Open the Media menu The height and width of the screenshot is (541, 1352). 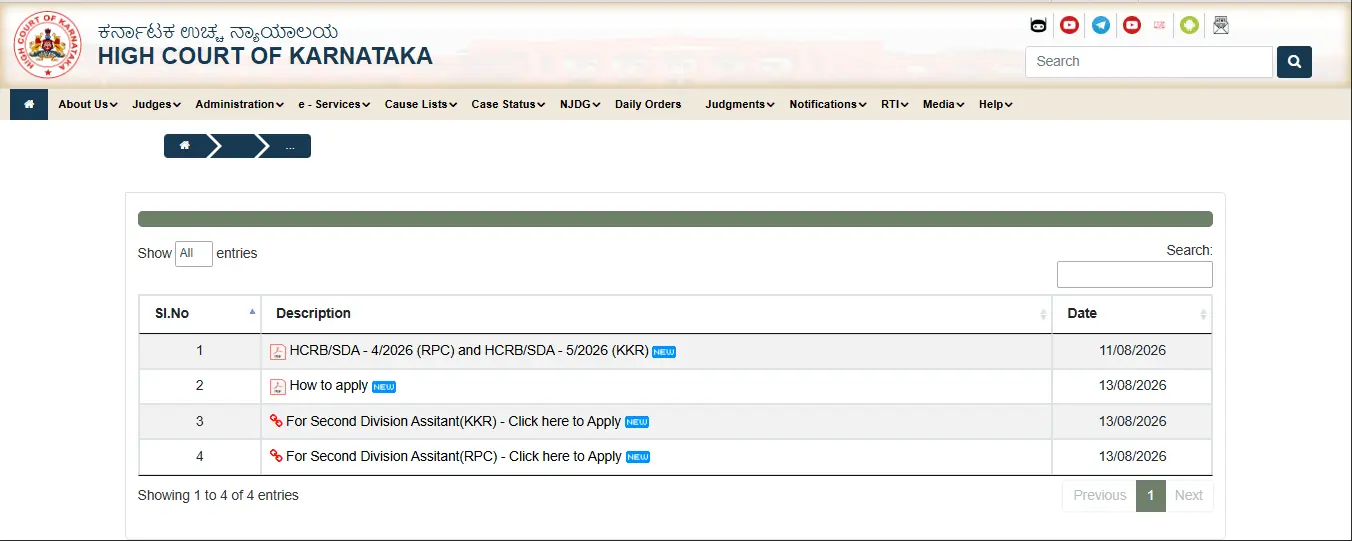click(x=943, y=104)
